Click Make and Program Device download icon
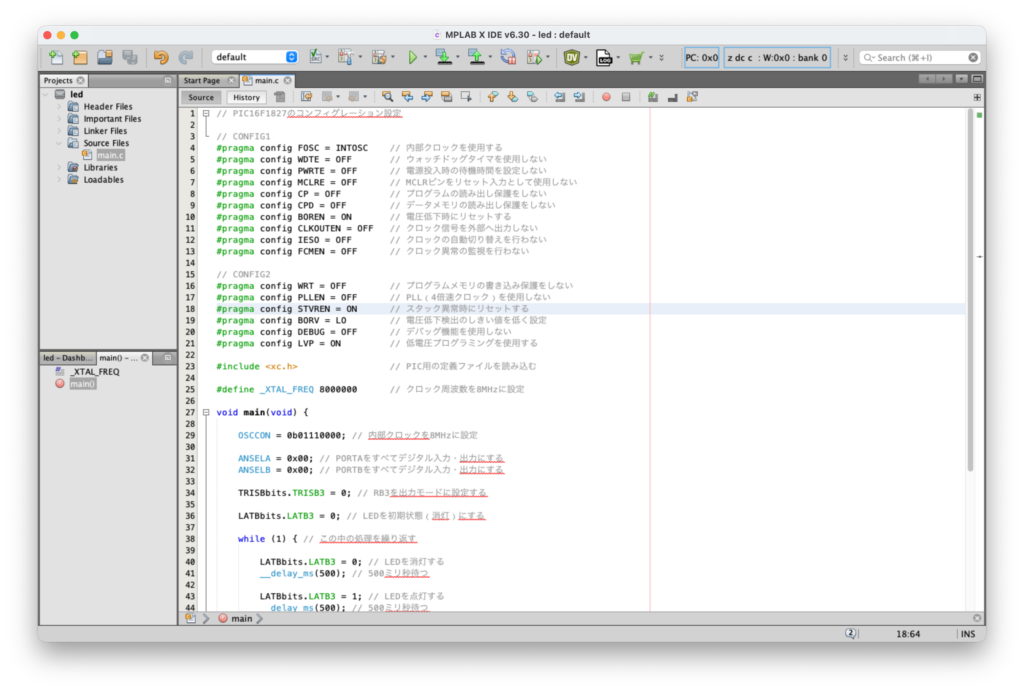 point(443,57)
